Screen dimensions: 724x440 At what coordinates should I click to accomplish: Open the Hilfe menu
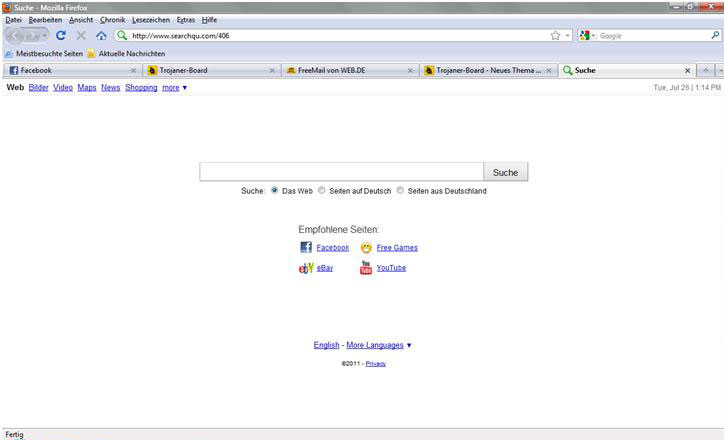coord(209,20)
